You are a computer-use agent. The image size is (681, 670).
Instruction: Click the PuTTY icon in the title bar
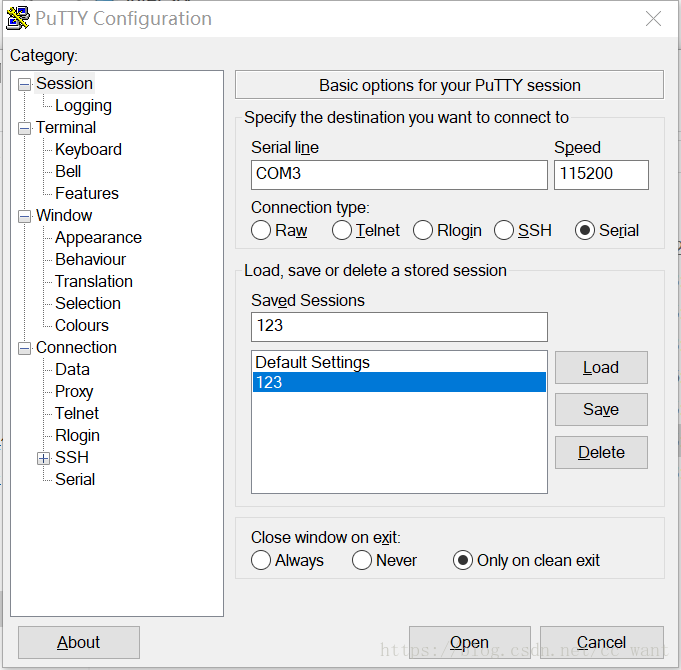(x=18, y=18)
